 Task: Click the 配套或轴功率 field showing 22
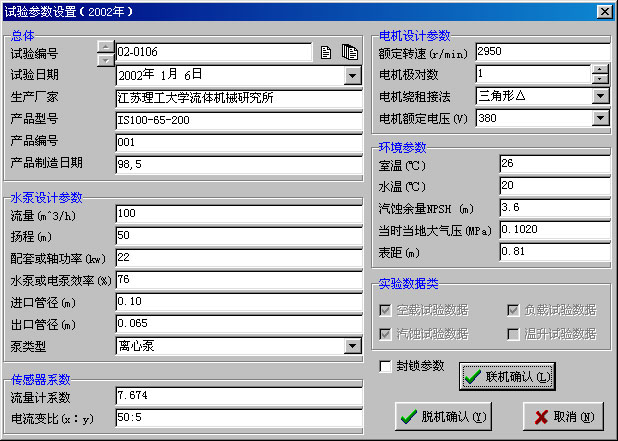[239, 257]
